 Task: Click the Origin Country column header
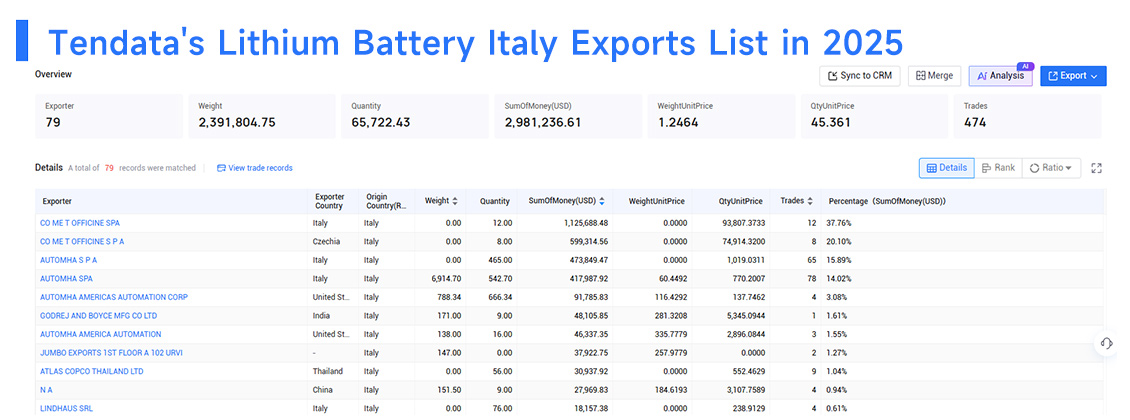[x=386, y=201]
